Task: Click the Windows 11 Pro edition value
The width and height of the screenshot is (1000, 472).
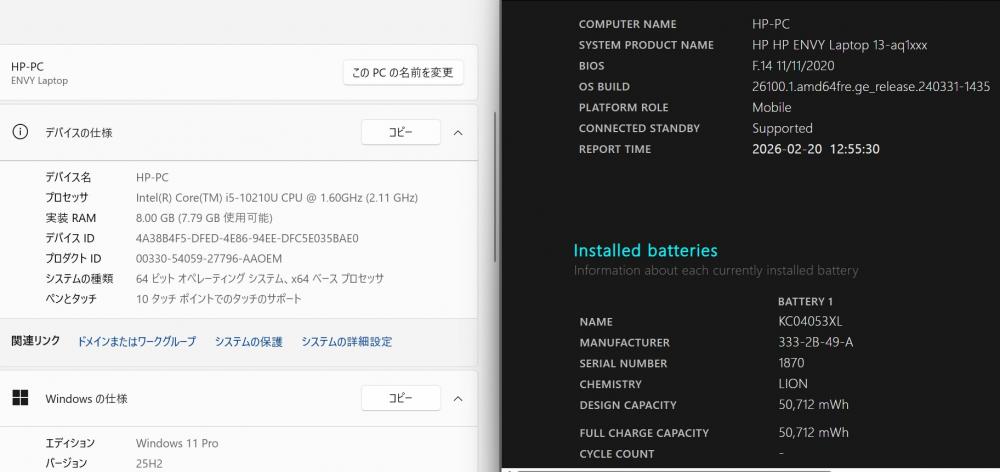Action: tap(177, 443)
